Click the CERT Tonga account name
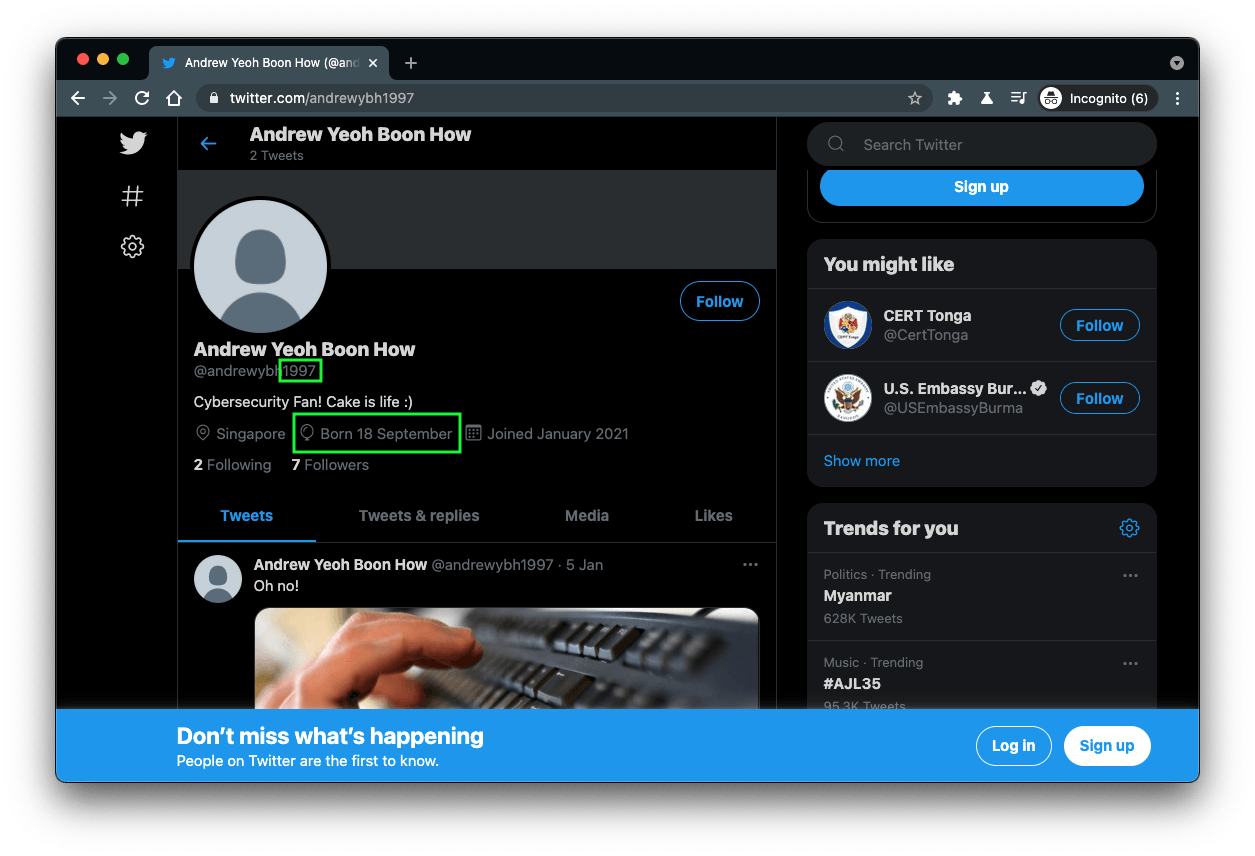 pos(927,316)
